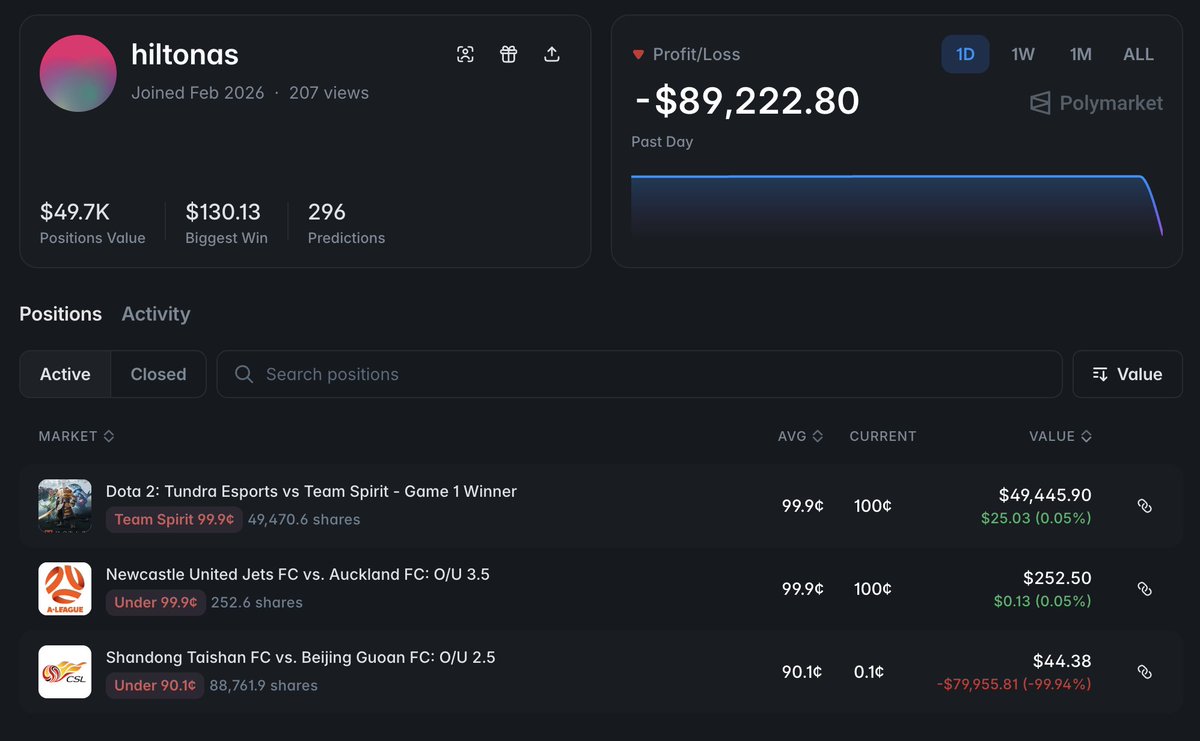Sort by the AVG column header
1200x741 pixels.
(x=800, y=436)
